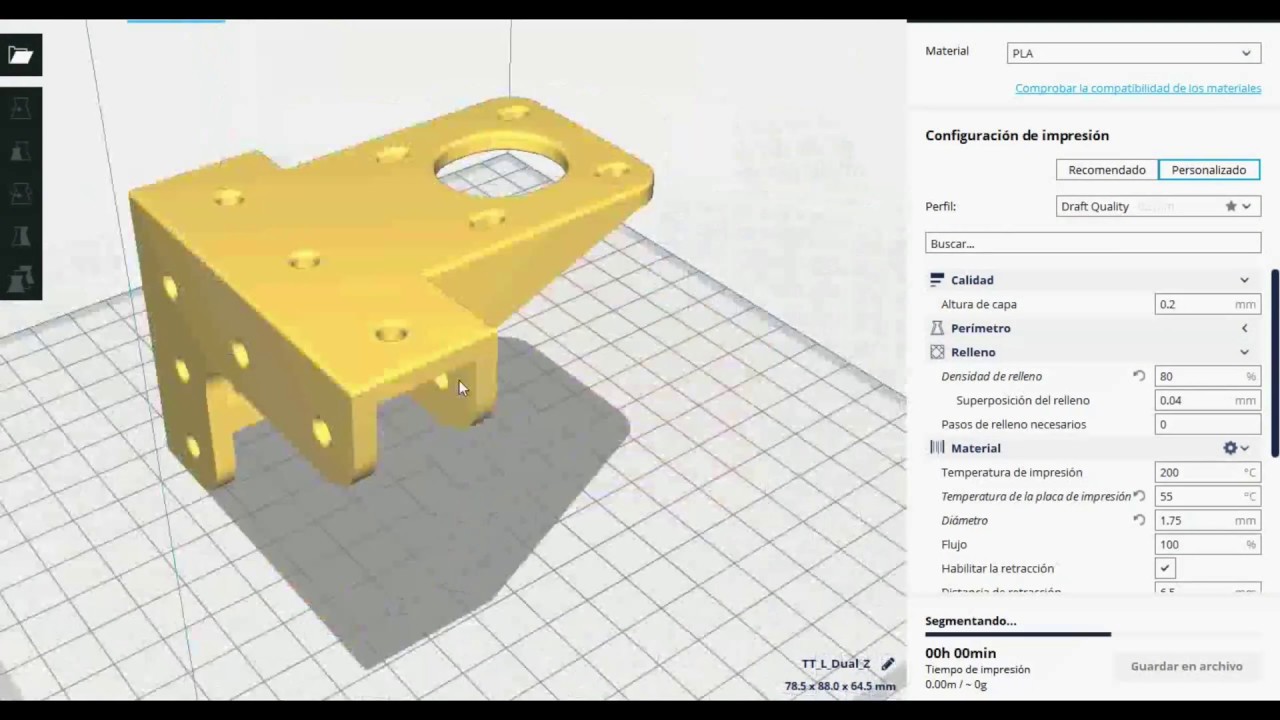Click the Flujo setting label

click(x=954, y=544)
